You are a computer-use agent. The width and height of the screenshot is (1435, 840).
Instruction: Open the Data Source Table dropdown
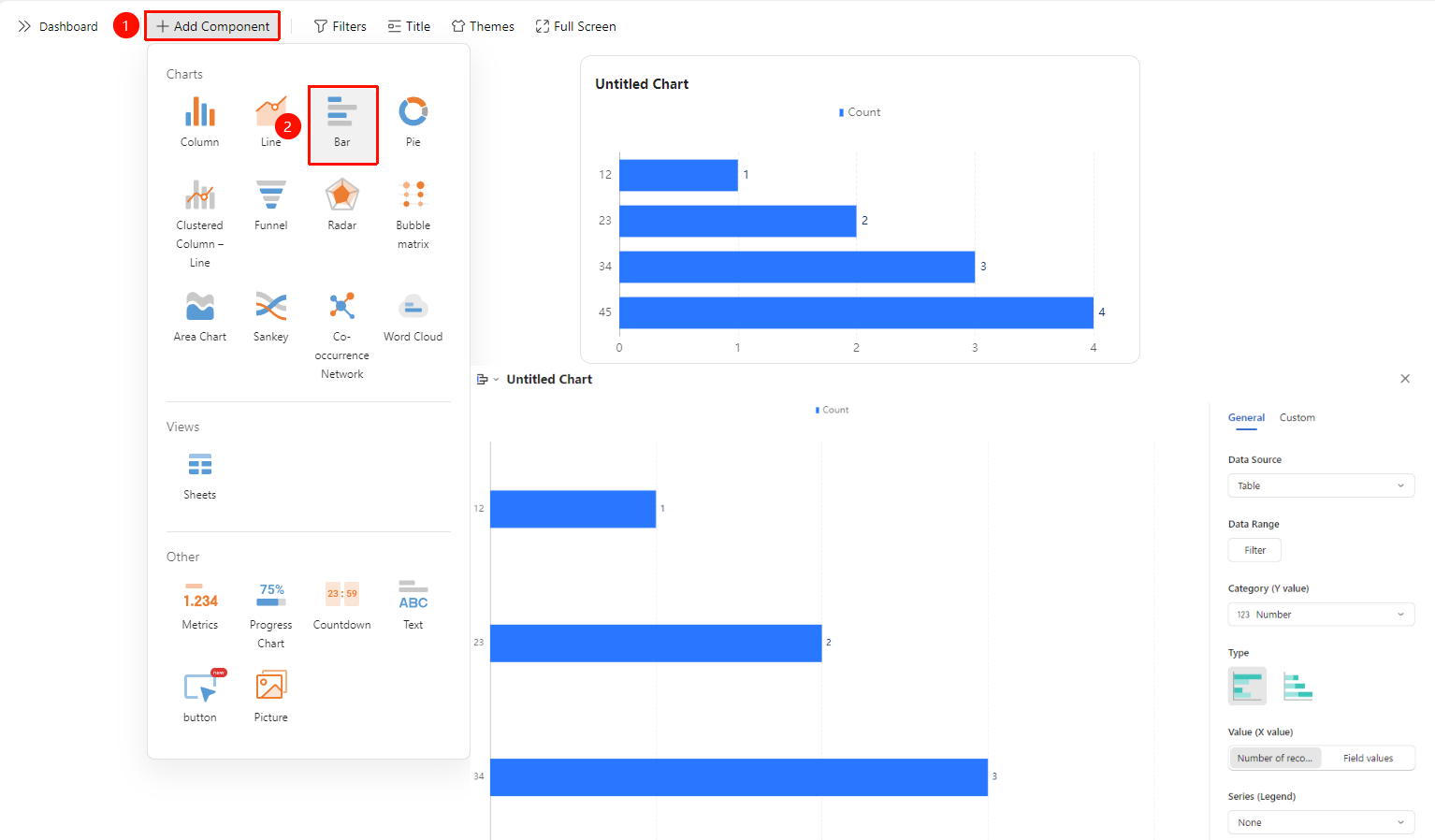pyautogui.click(x=1321, y=486)
